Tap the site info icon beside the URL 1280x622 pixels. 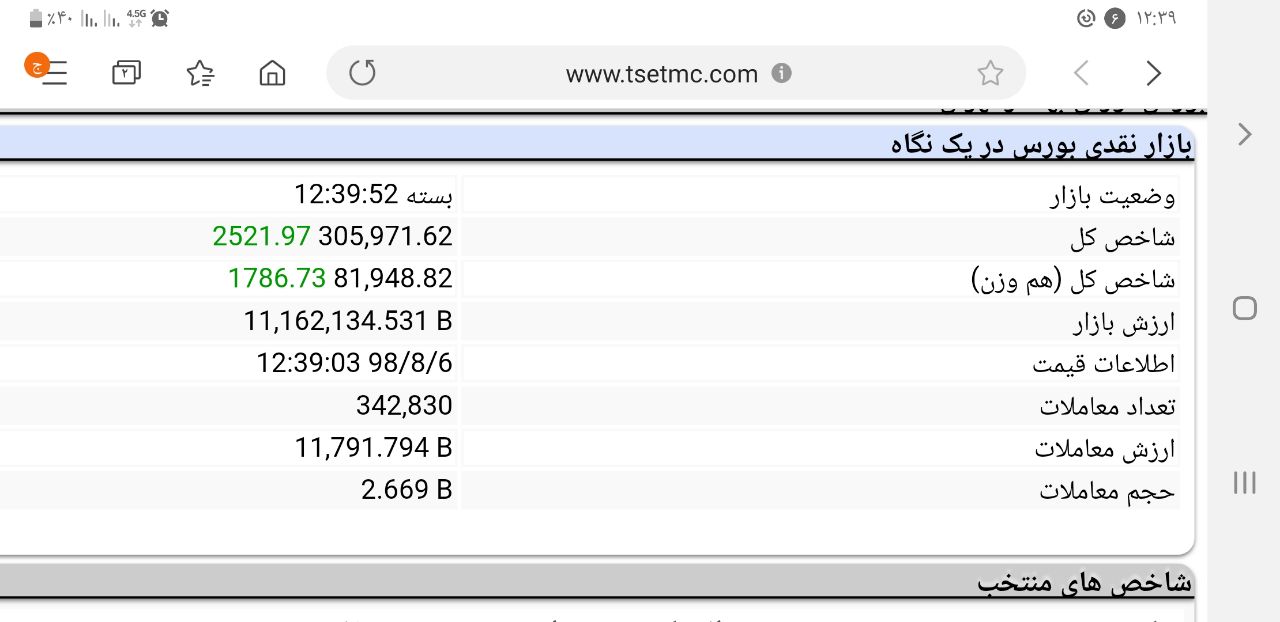[x=782, y=73]
